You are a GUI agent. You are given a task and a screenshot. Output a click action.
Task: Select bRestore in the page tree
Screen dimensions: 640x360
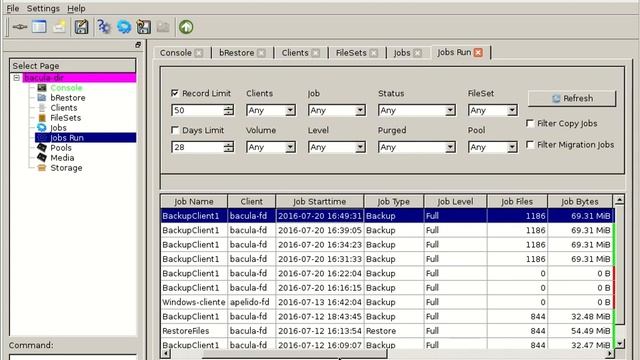pos(68,98)
